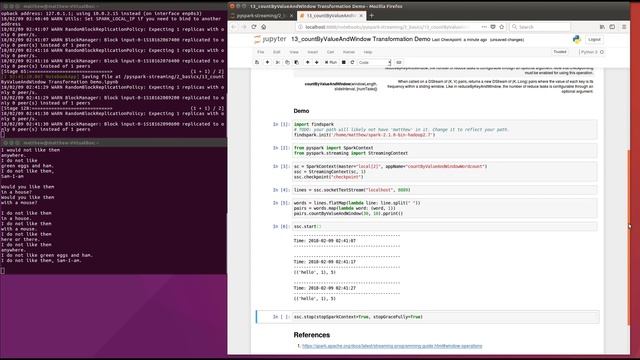Close the 13_countByValueAndWindow browser tab
This screenshot has width=640, height=360.
click(x=361, y=16)
